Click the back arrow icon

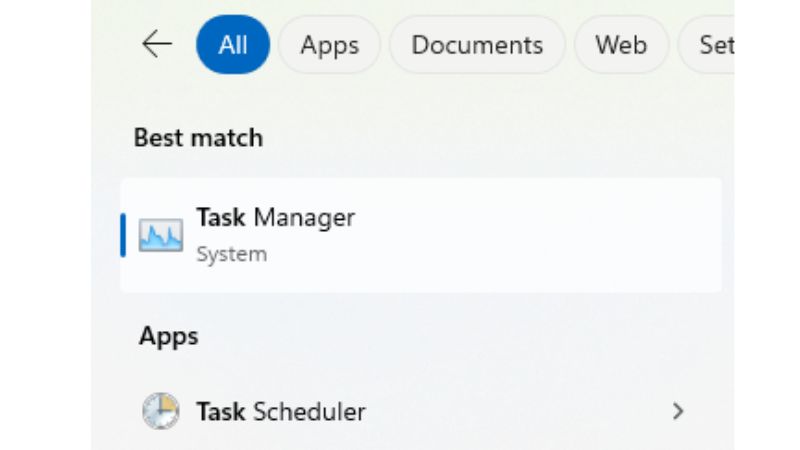(x=157, y=44)
